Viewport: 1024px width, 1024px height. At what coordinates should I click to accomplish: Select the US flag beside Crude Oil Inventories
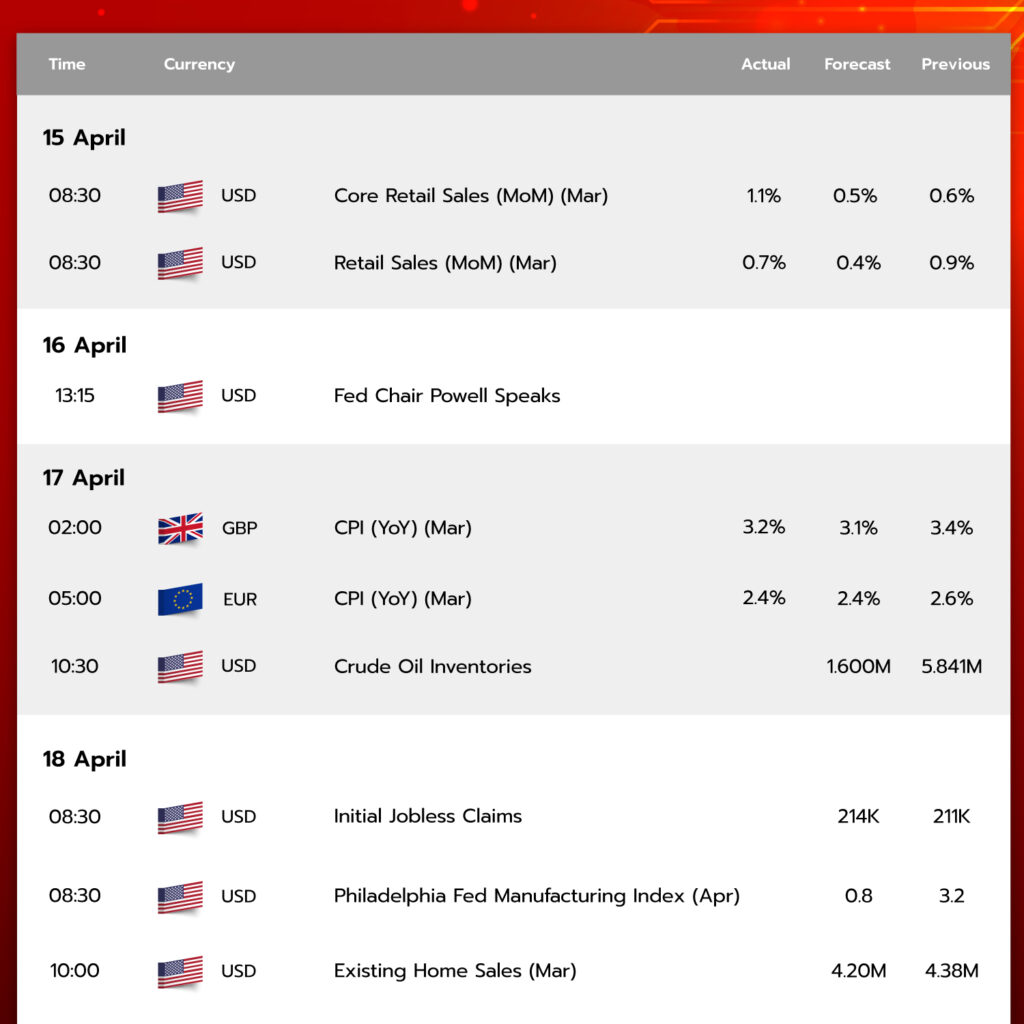(180, 667)
